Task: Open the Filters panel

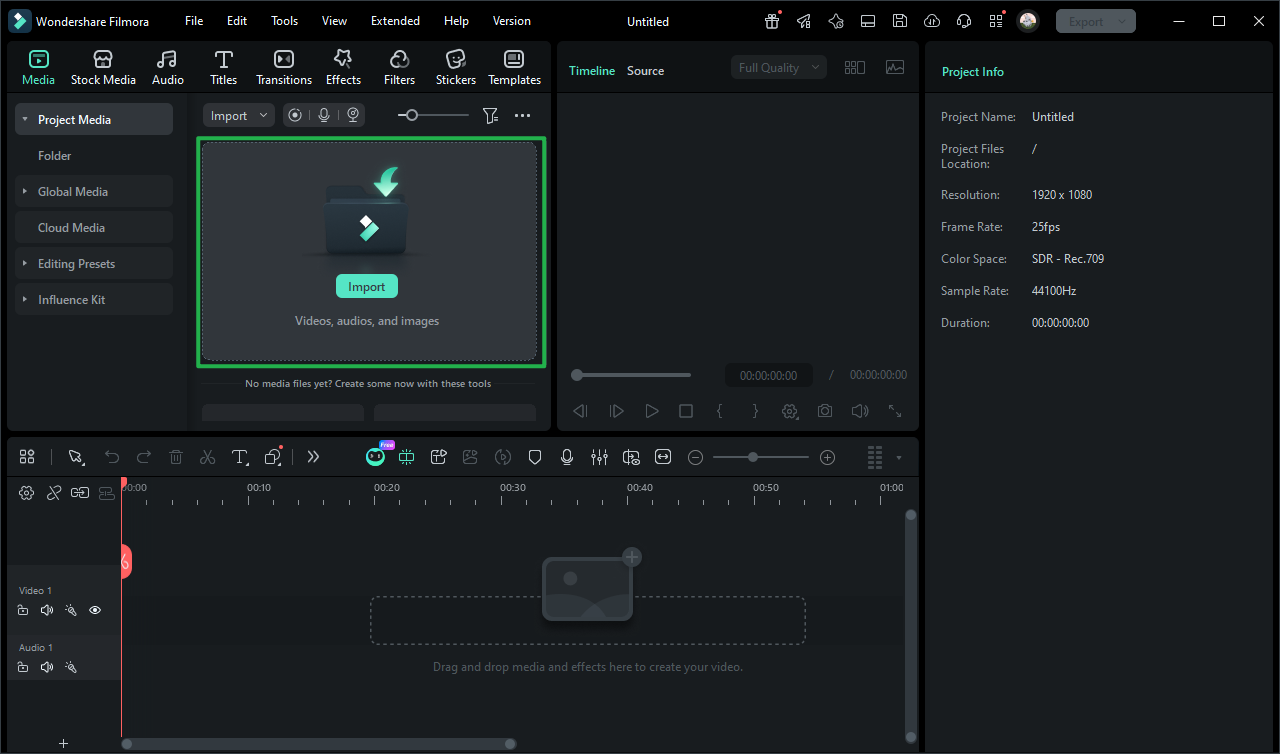Action: [x=399, y=68]
